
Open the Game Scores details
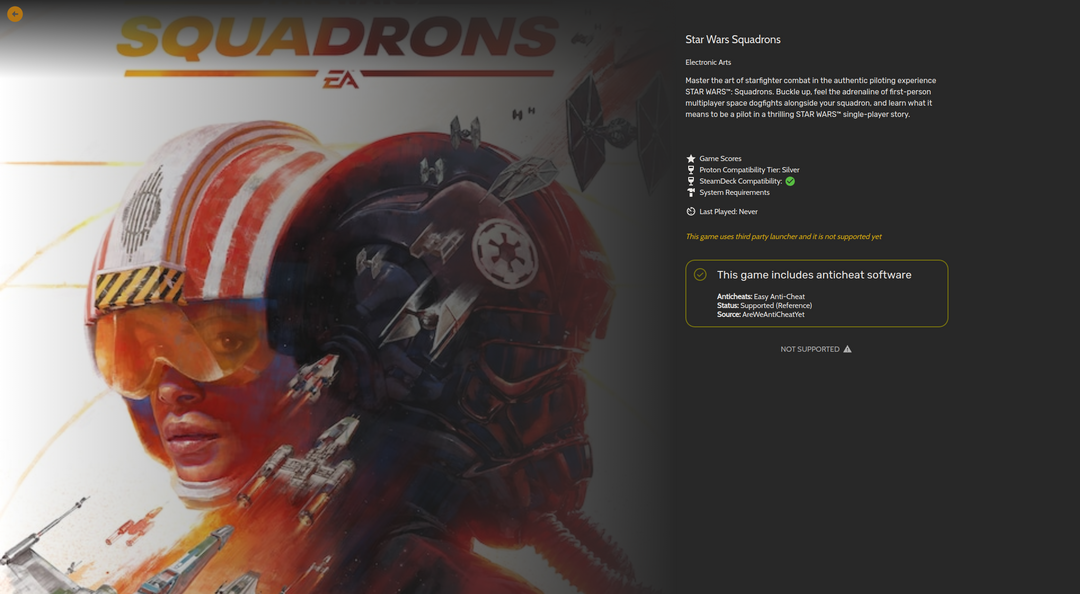tap(720, 158)
